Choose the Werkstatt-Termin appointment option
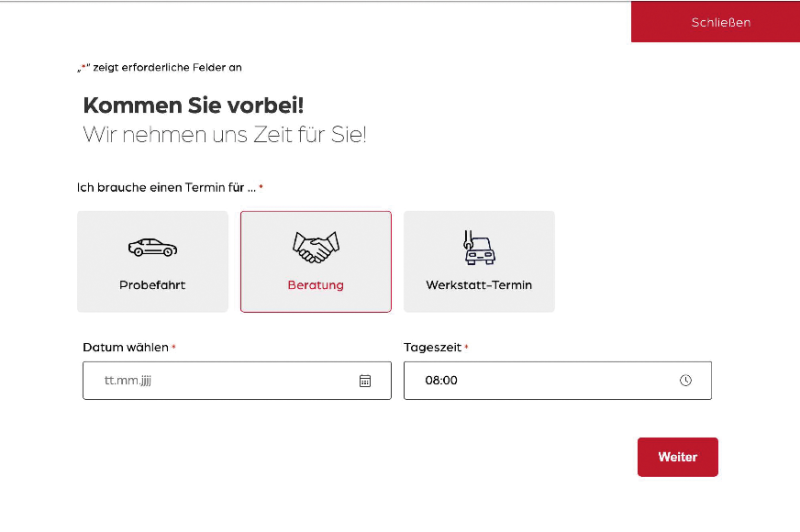This screenshot has height=532, width=800. click(x=478, y=262)
